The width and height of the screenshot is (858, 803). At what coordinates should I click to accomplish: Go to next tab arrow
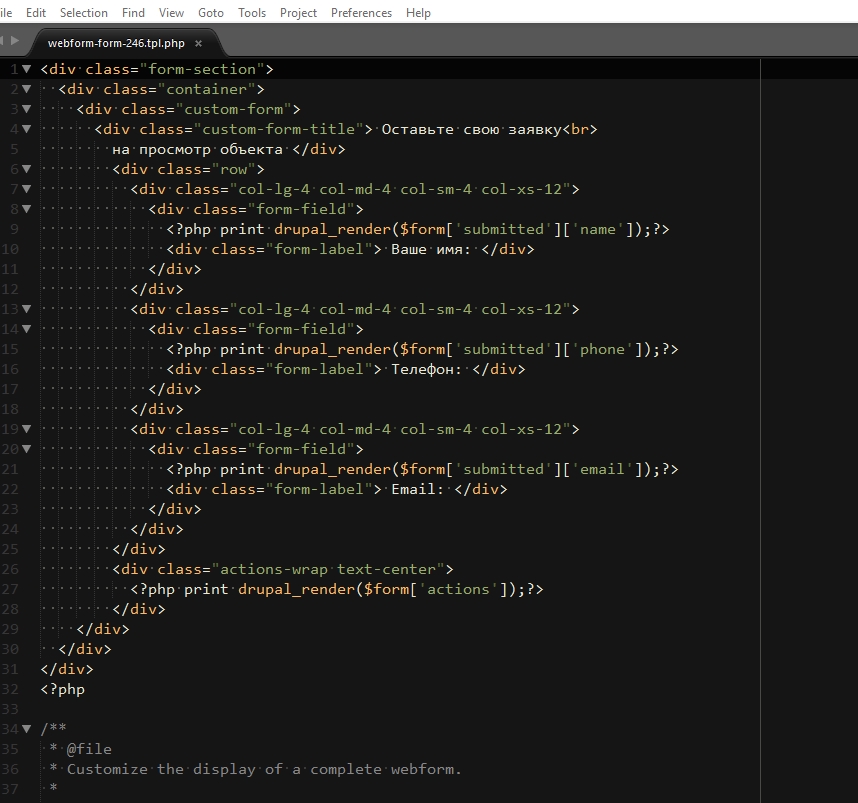pos(15,41)
